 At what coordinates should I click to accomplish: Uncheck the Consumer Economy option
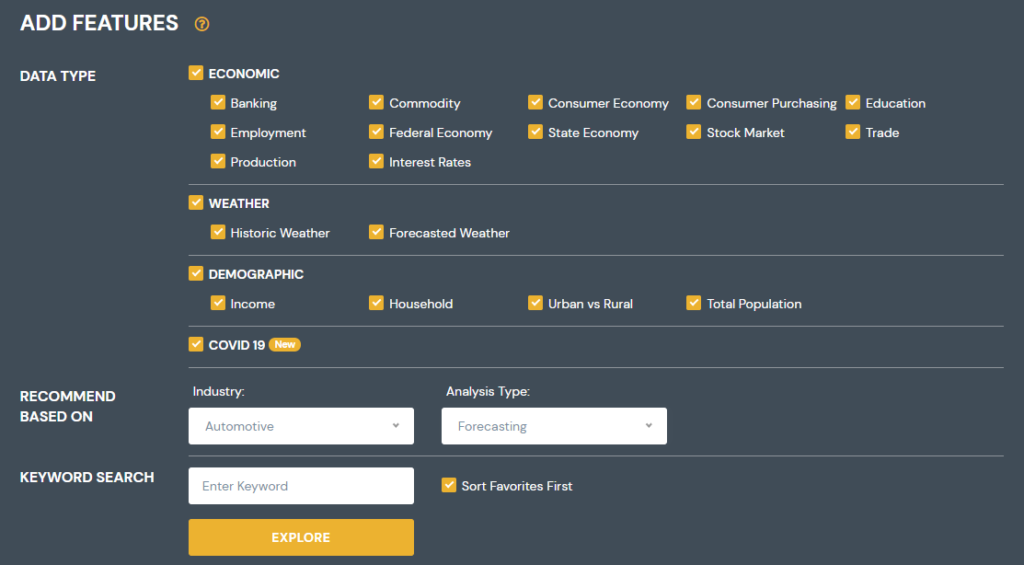(x=536, y=103)
